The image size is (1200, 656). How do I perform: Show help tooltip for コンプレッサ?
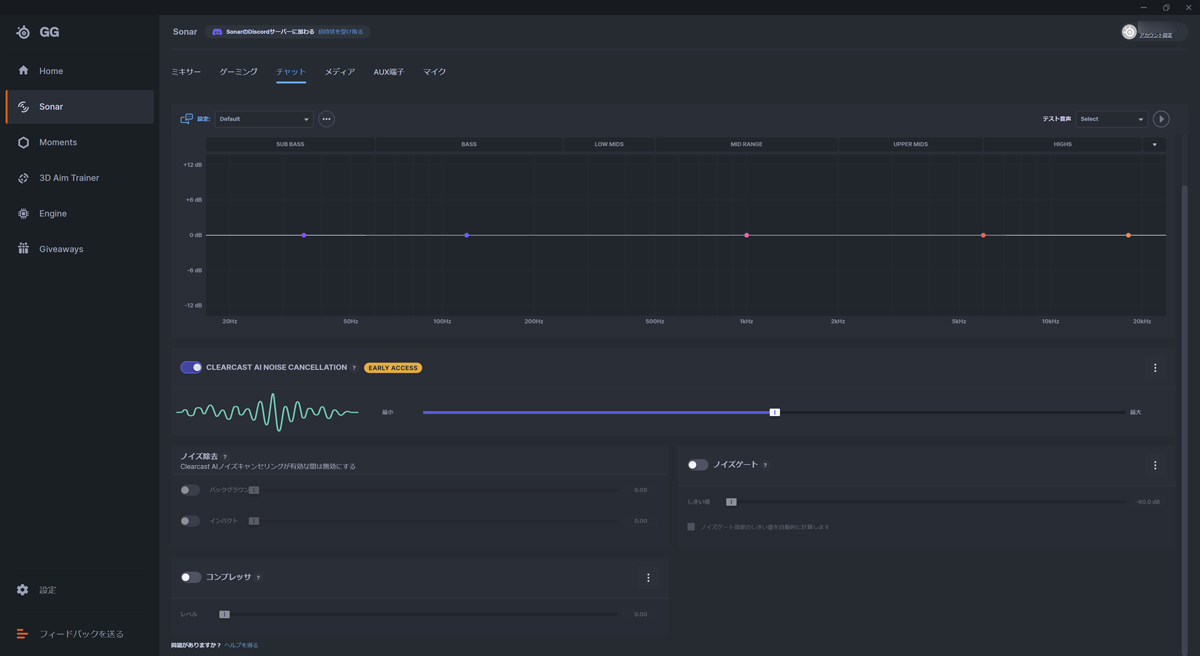(x=258, y=578)
